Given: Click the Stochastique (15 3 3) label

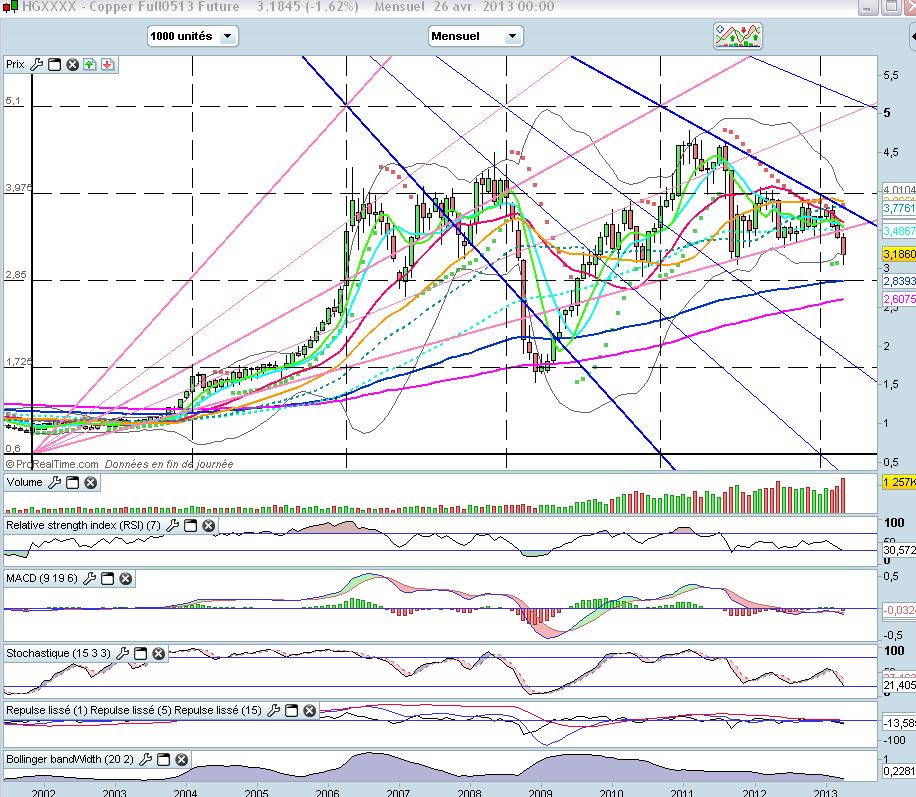Looking at the screenshot, I should [x=58, y=653].
